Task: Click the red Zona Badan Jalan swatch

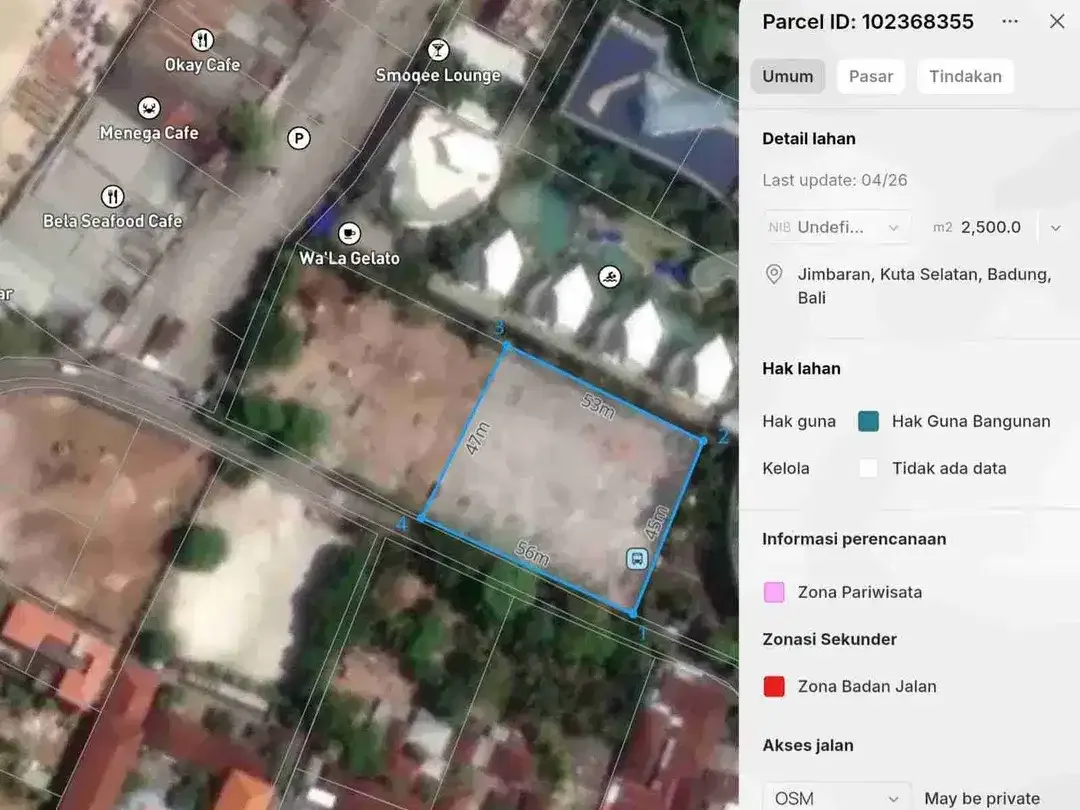Action: pos(774,687)
